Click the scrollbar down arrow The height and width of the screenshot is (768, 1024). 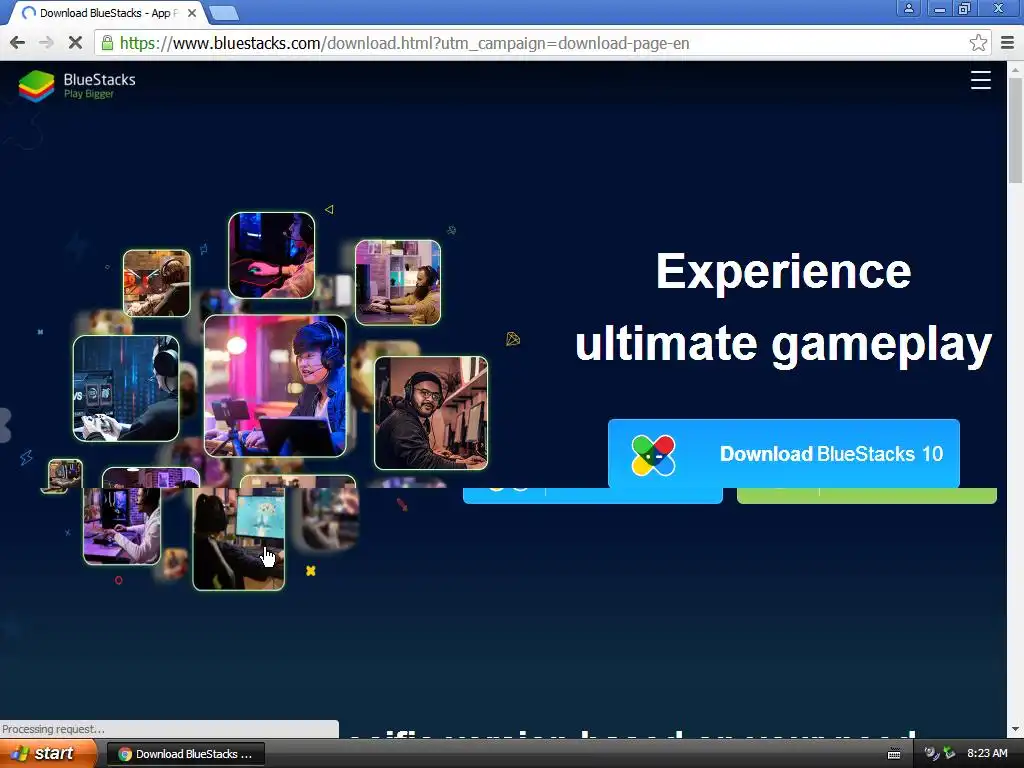click(x=1015, y=729)
